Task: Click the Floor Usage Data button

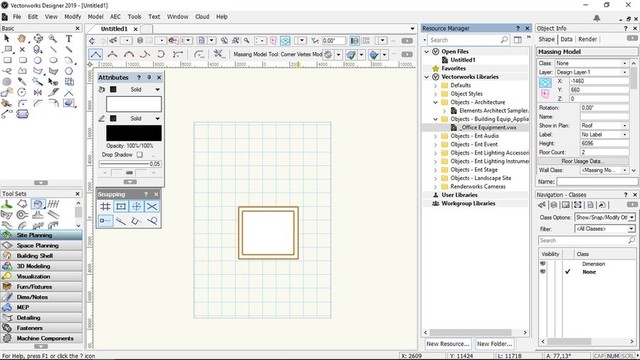Action: (x=583, y=161)
